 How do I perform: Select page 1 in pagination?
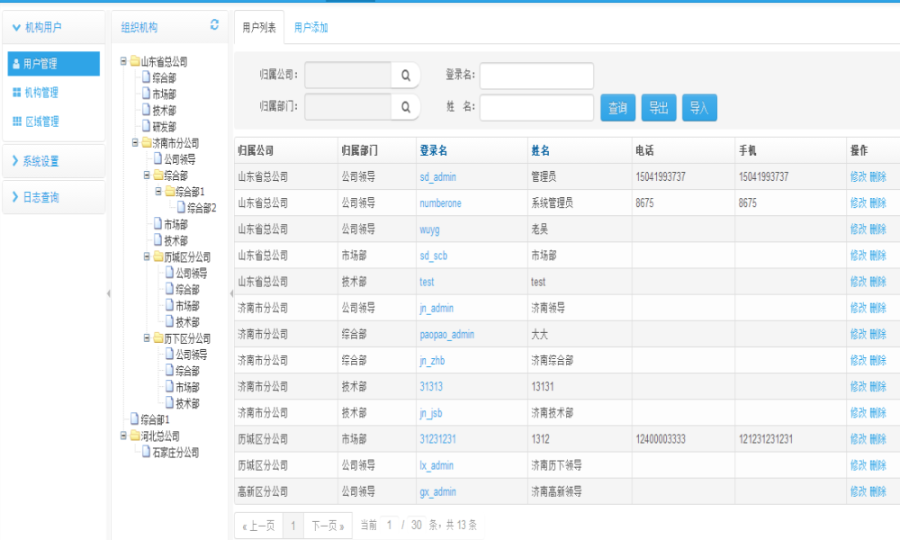[x=293, y=525]
